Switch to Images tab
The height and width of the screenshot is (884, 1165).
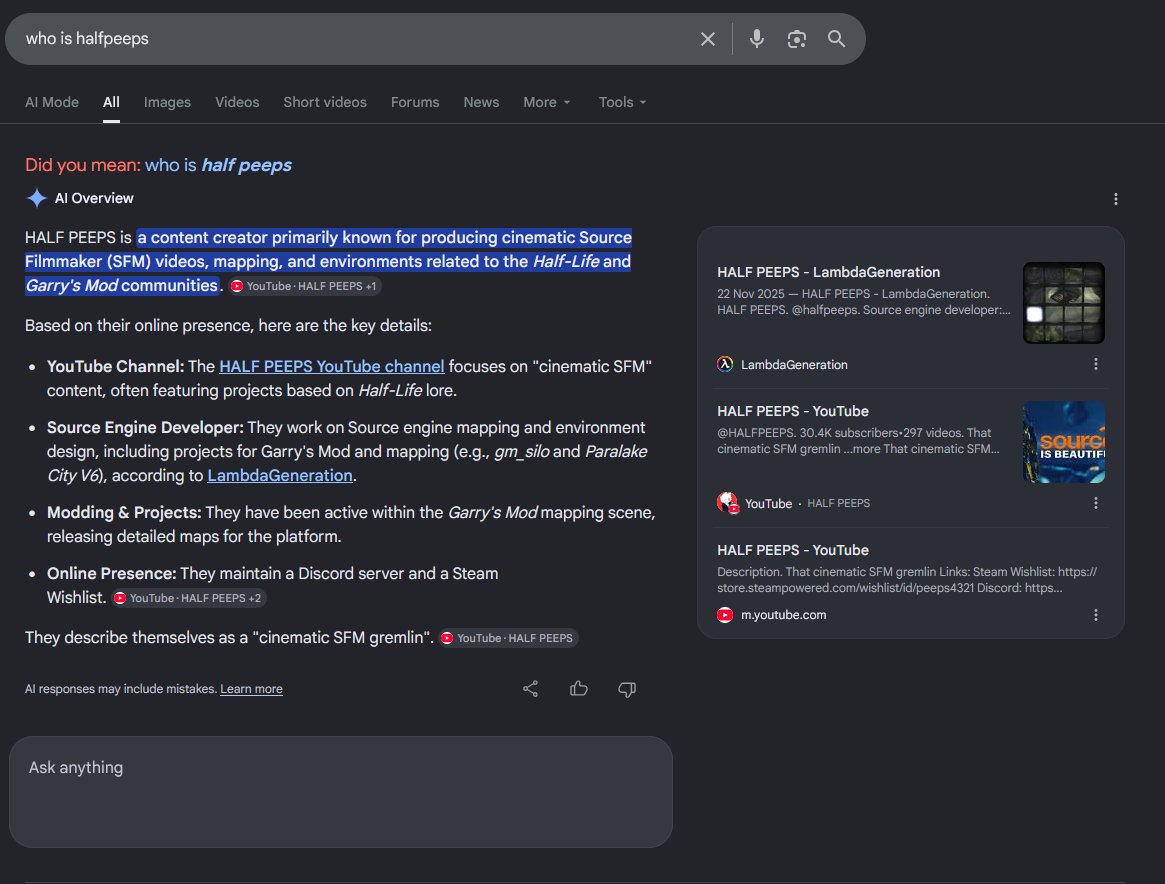click(x=167, y=103)
